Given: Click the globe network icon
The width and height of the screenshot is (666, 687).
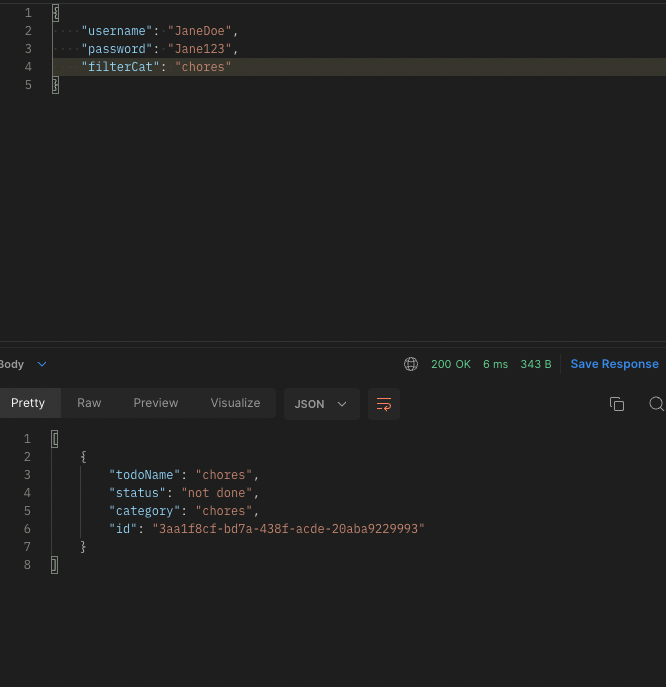Looking at the screenshot, I should [411, 364].
